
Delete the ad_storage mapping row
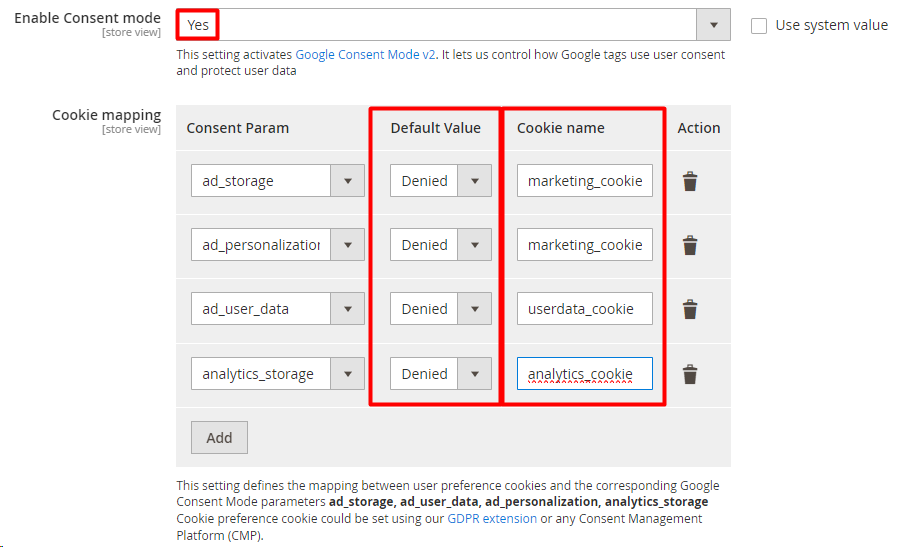tap(690, 181)
